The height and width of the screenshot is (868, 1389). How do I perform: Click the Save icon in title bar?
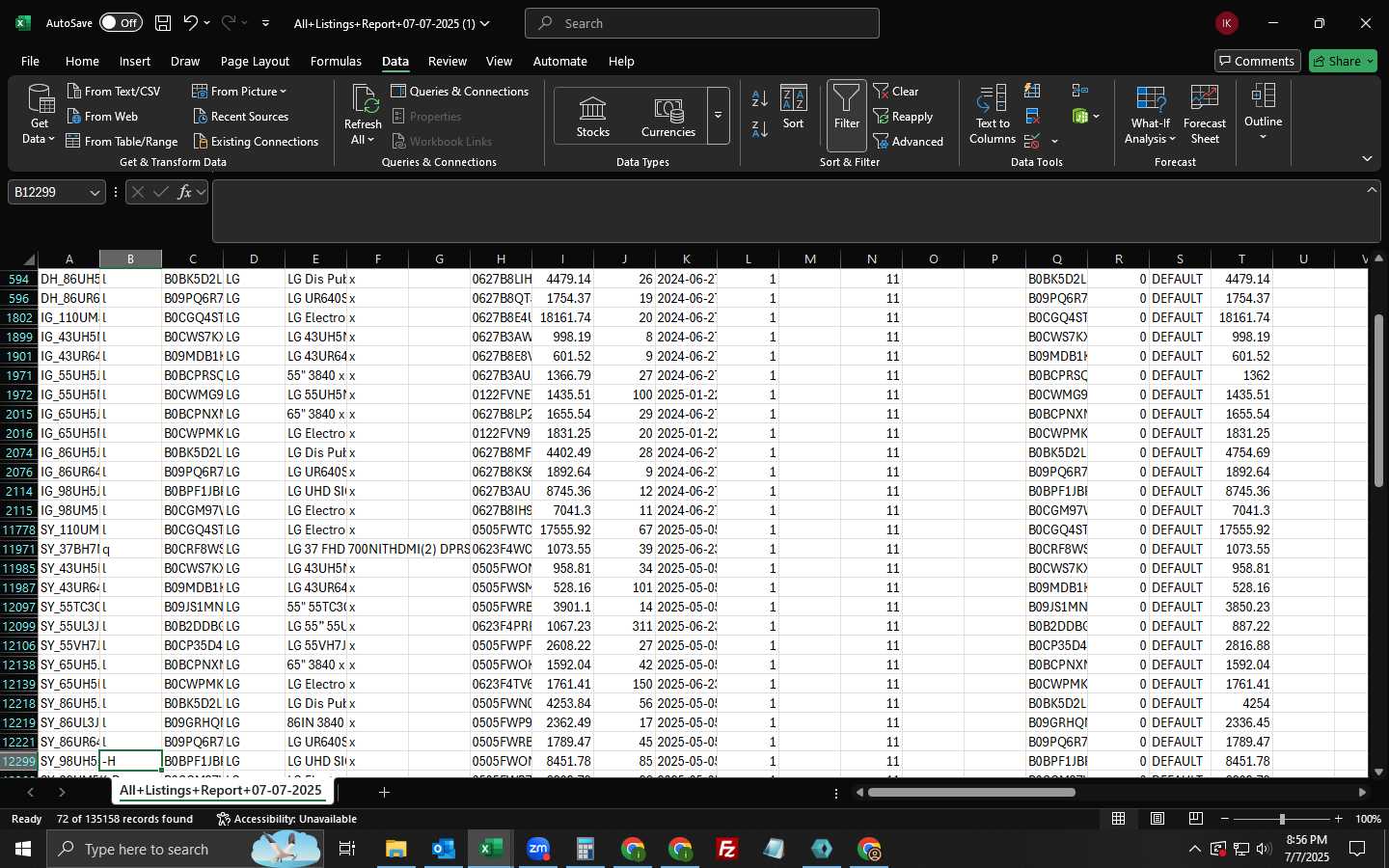pos(163,23)
